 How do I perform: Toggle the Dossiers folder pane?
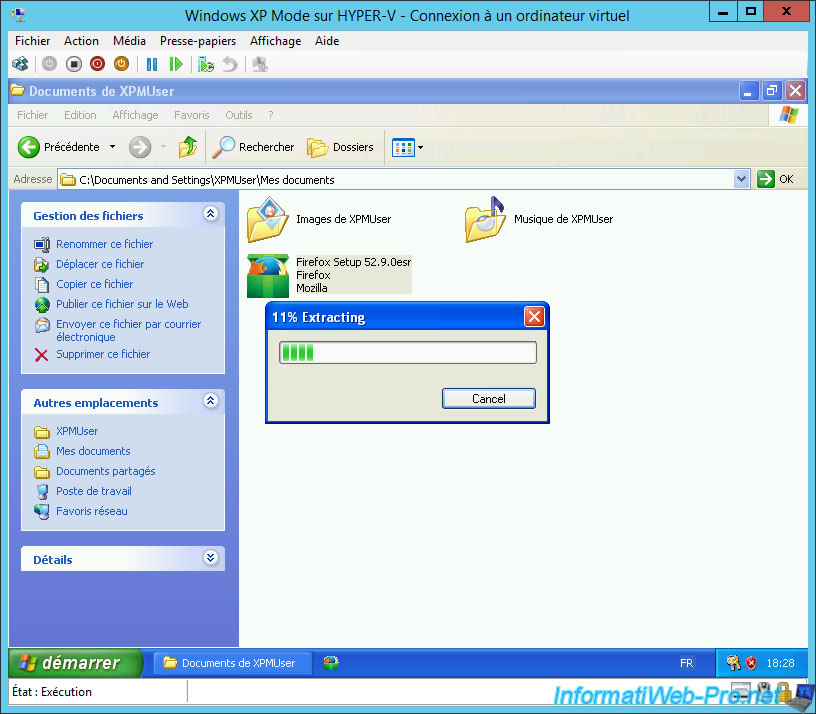340,147
